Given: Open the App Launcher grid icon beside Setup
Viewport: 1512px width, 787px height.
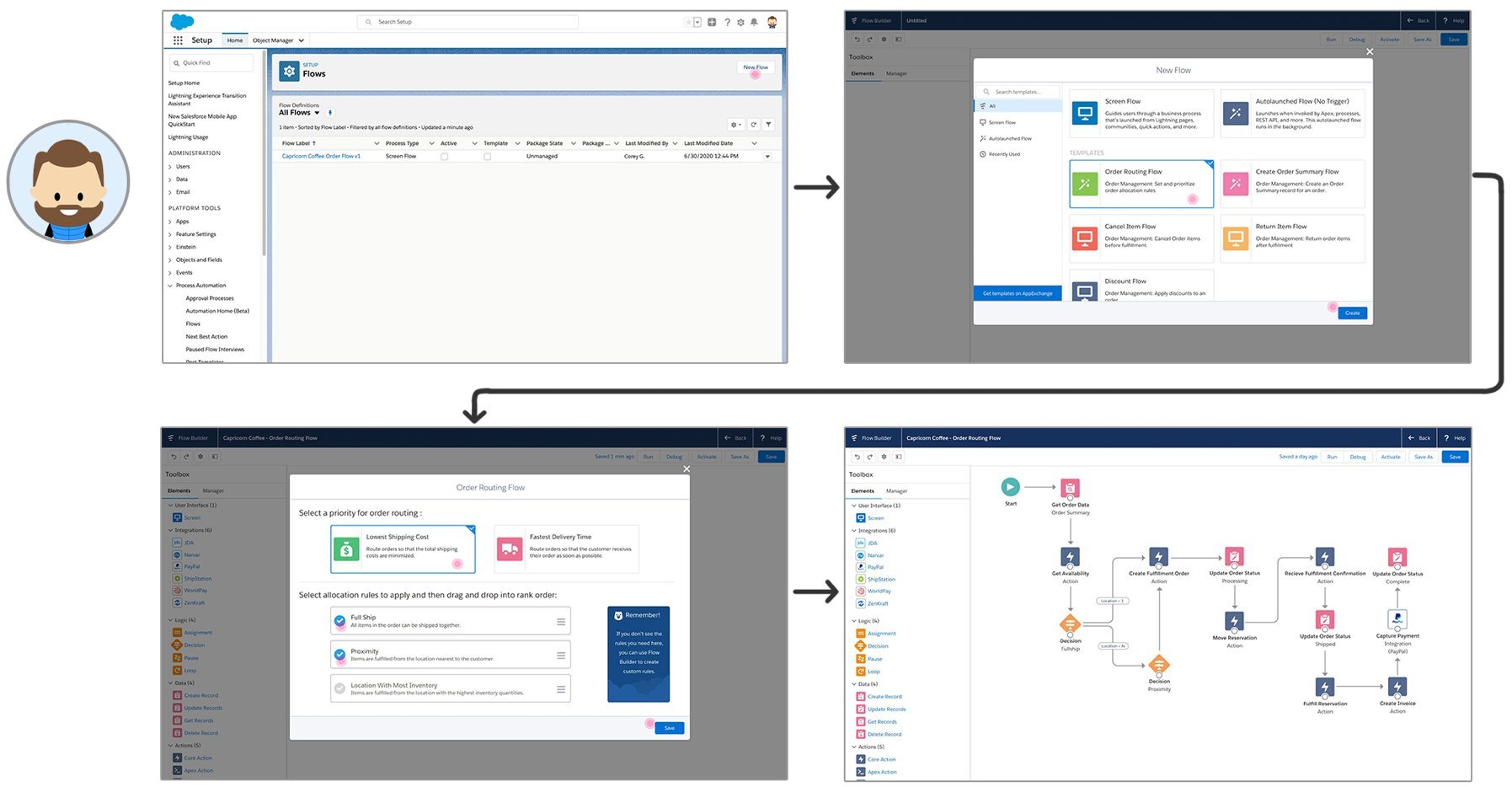Looking at the screenshot, I should [178, 40].
